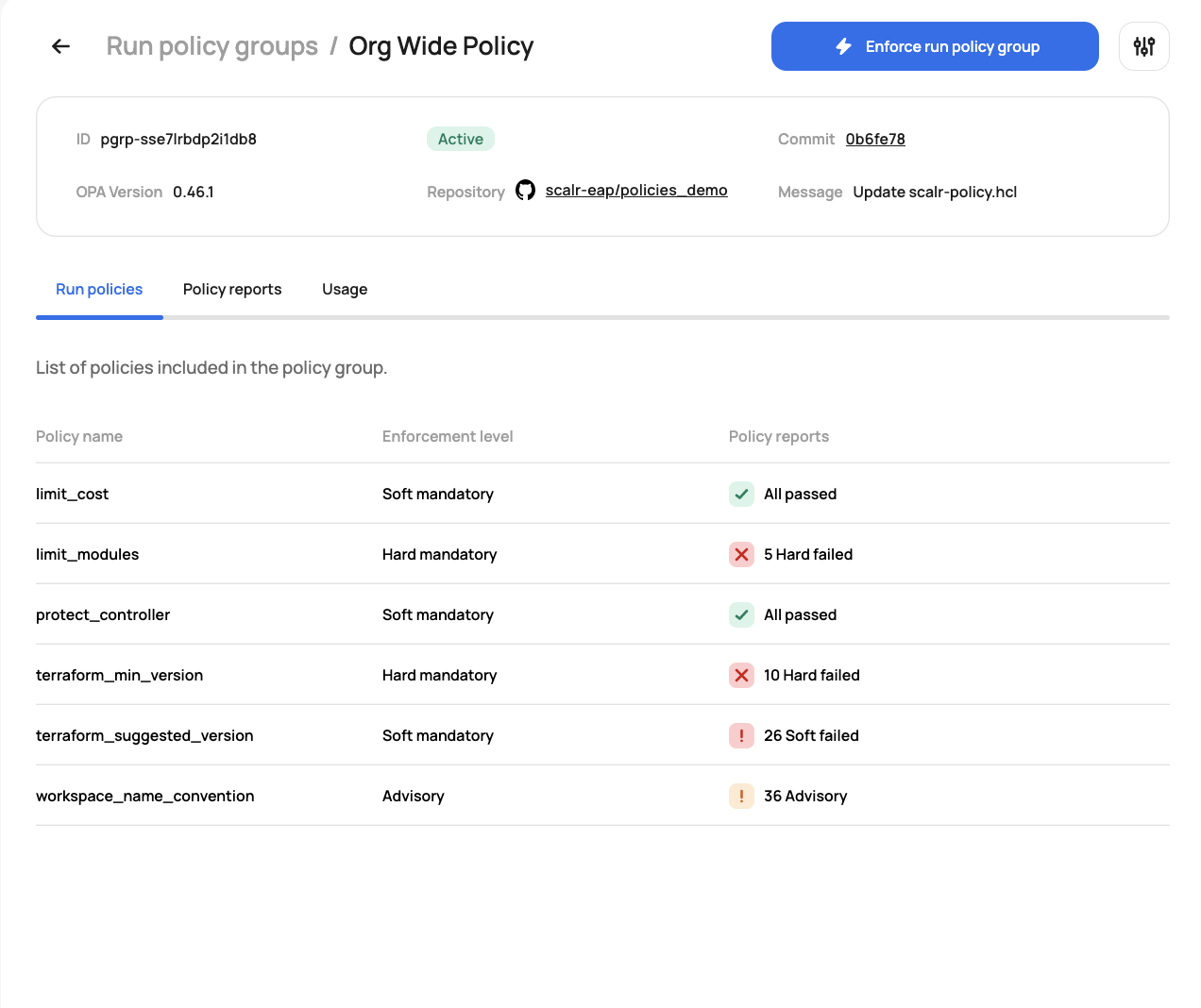Image resolution: width=1201 pixels, height=1008 pixels.
Task: Click the red exclamation icon for terraform_suggested_version
Action: [741, 735]
